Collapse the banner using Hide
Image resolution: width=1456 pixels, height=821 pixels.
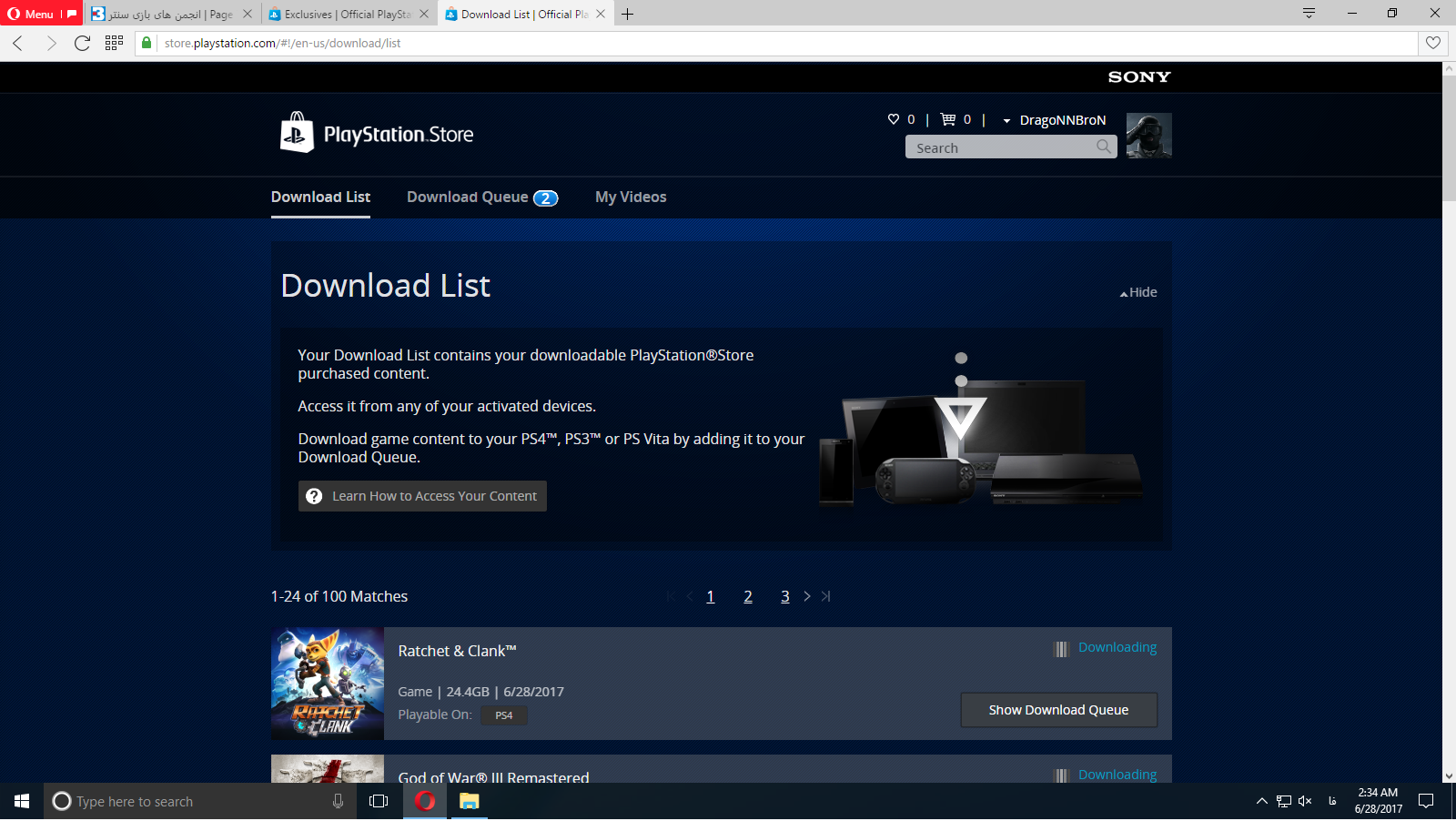coord(1138,292)
